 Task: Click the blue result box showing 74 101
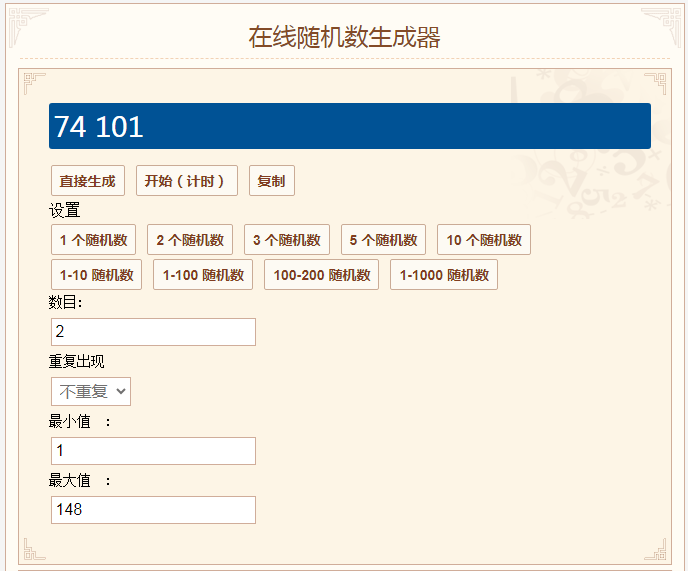[350, 126]
